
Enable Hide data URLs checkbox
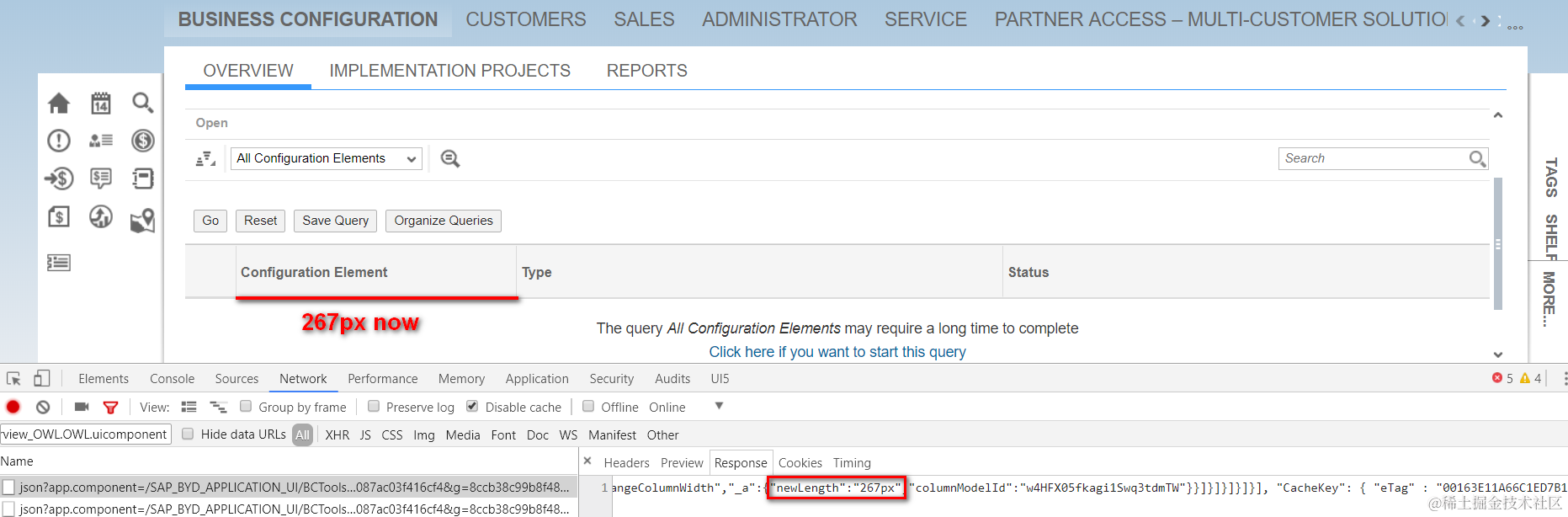point(188,434)
